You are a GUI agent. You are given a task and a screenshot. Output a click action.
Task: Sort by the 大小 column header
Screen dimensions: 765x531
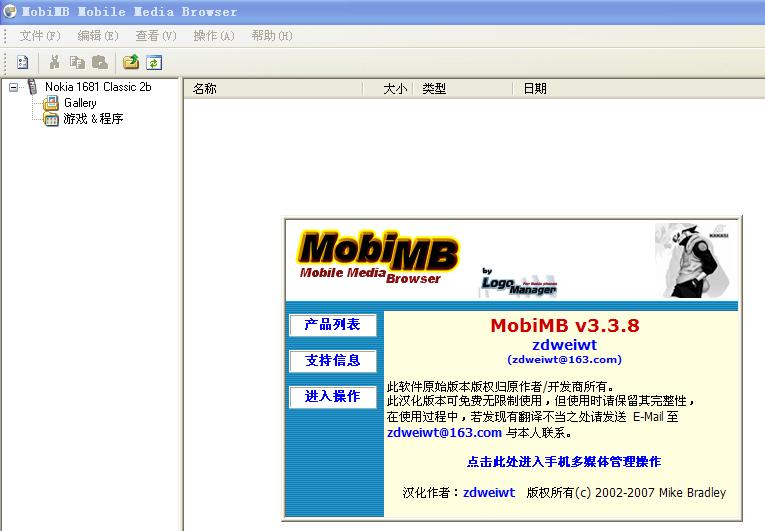coord(388,89)
